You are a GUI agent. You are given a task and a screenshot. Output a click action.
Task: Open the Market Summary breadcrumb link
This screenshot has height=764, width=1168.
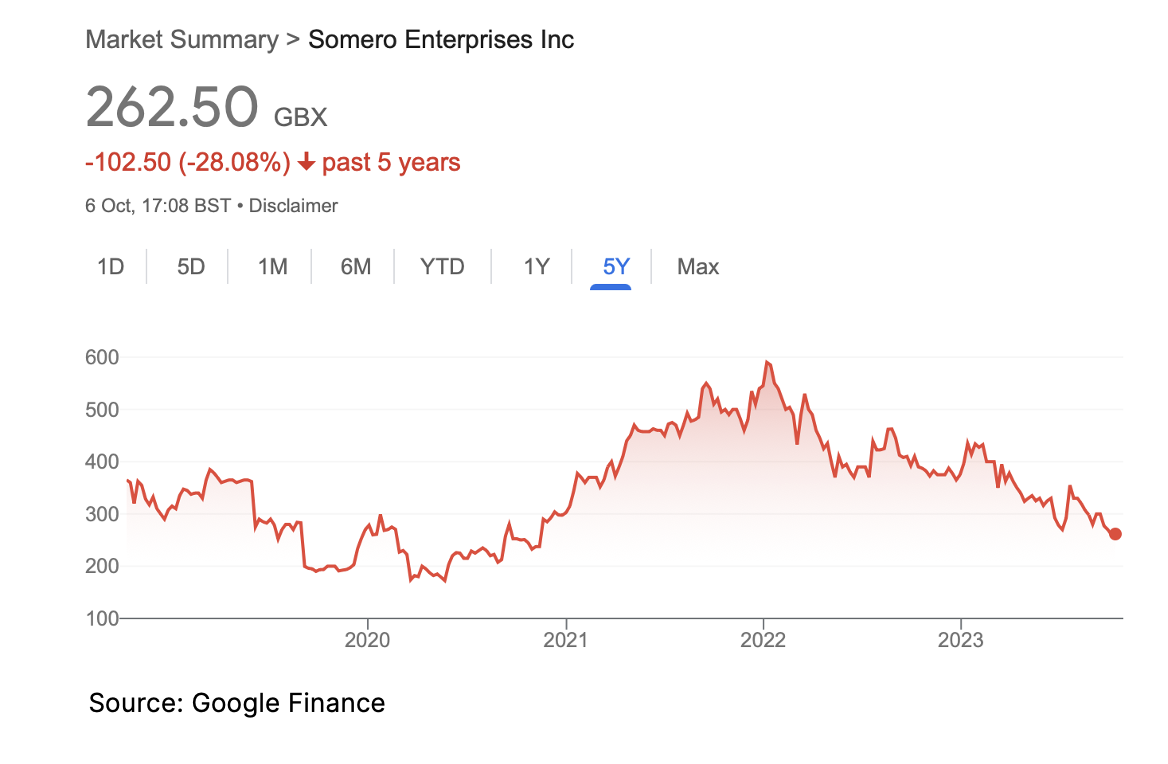[x=182, y=39]
